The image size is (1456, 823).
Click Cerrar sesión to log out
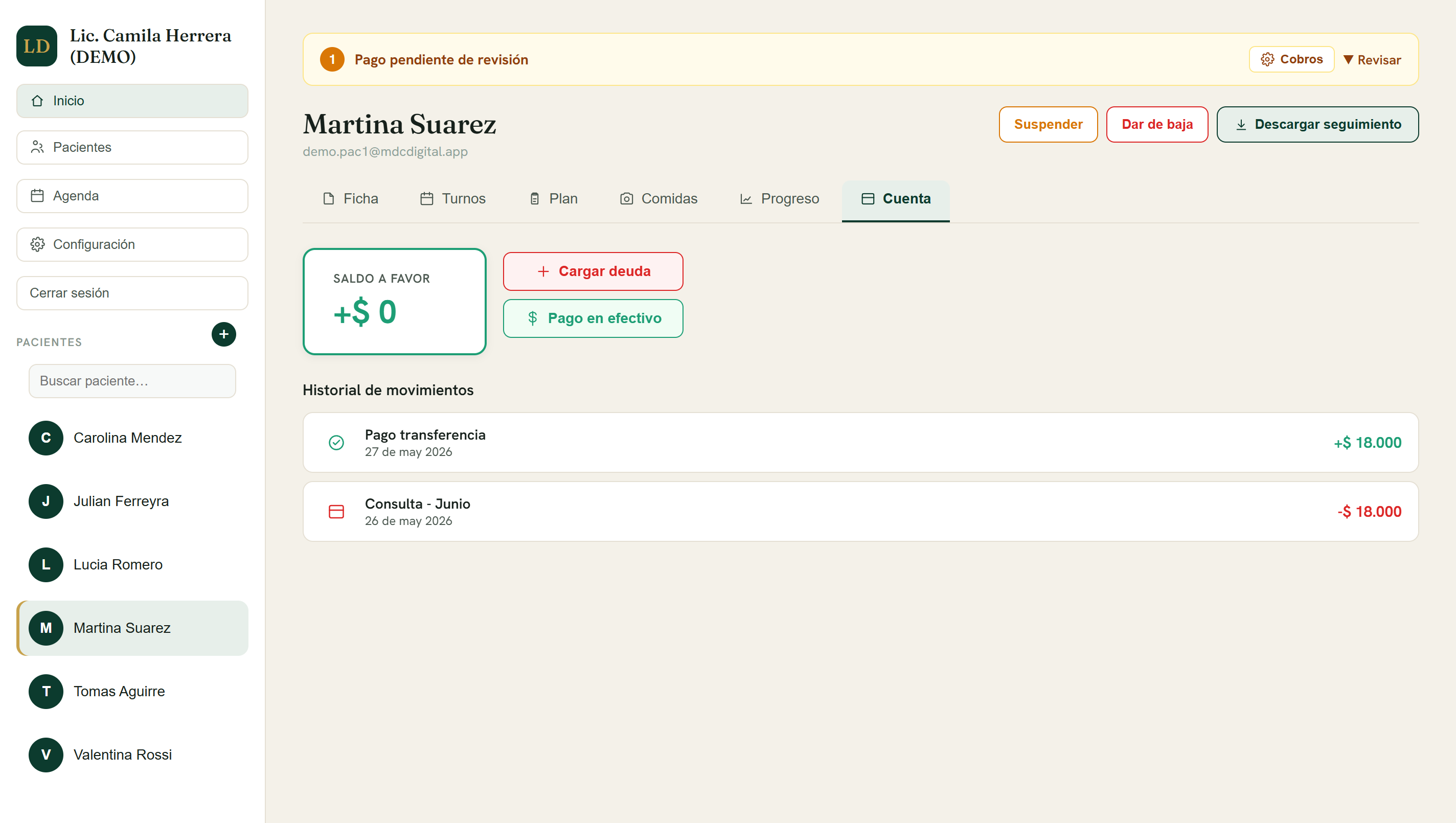point(132,293)
